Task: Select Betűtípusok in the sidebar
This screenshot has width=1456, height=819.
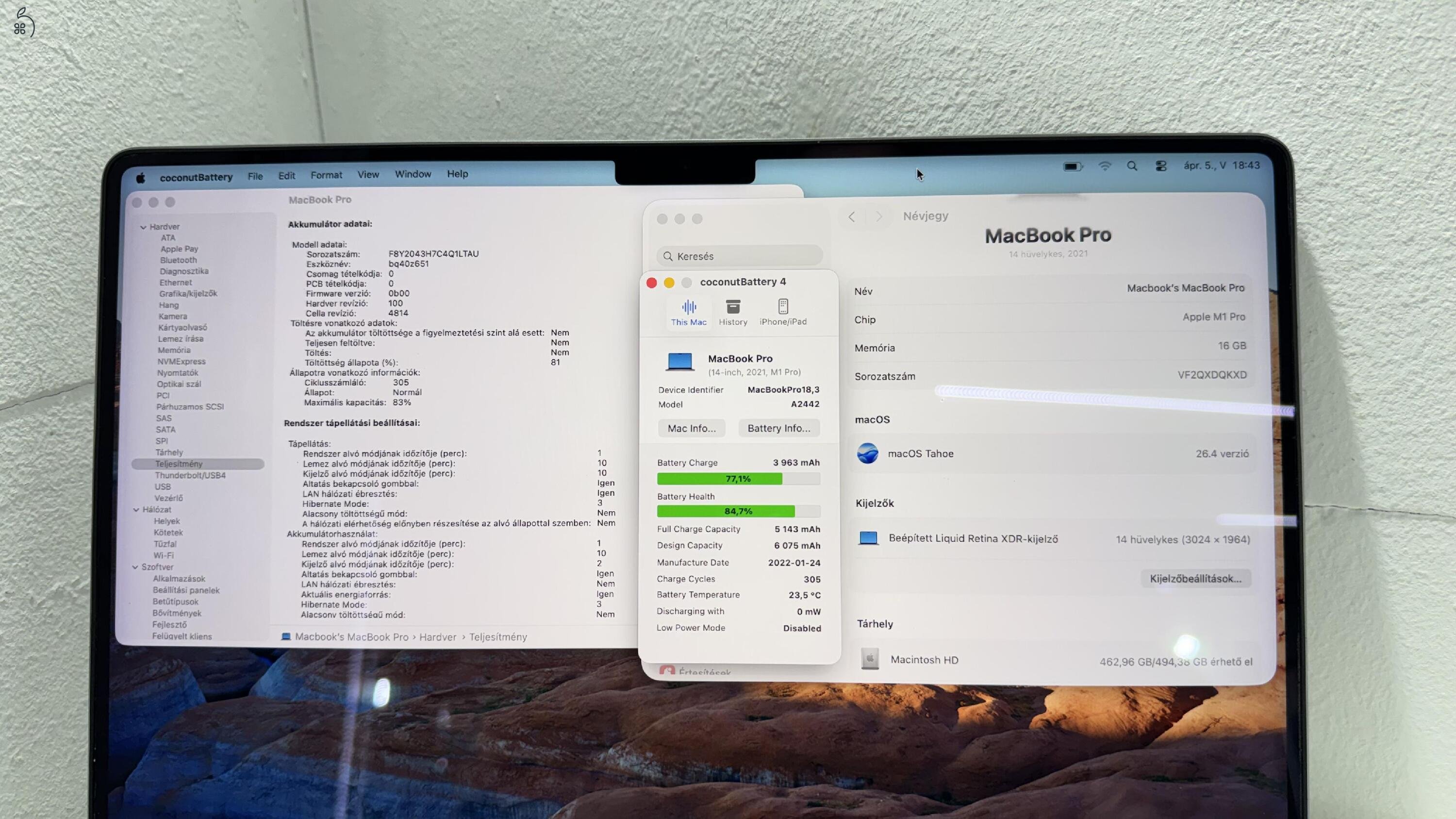Action: tap(175, 602)
